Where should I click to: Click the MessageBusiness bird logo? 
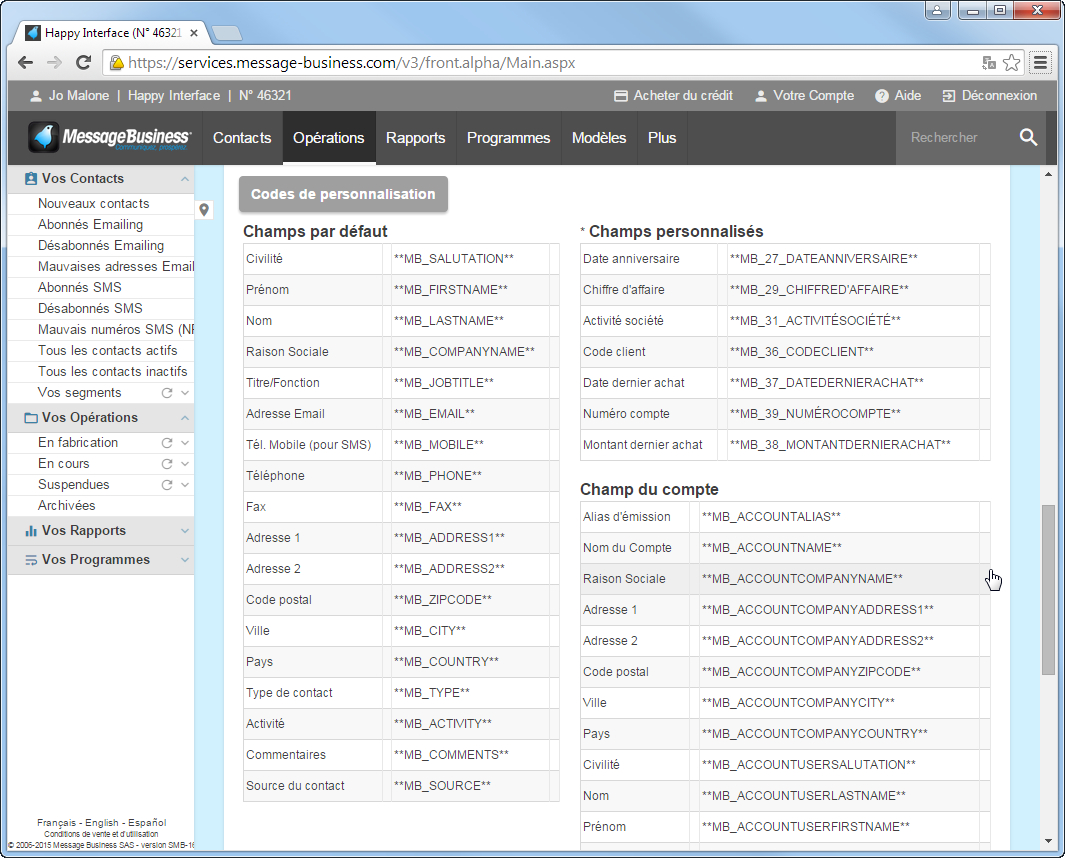pos(43,137)
